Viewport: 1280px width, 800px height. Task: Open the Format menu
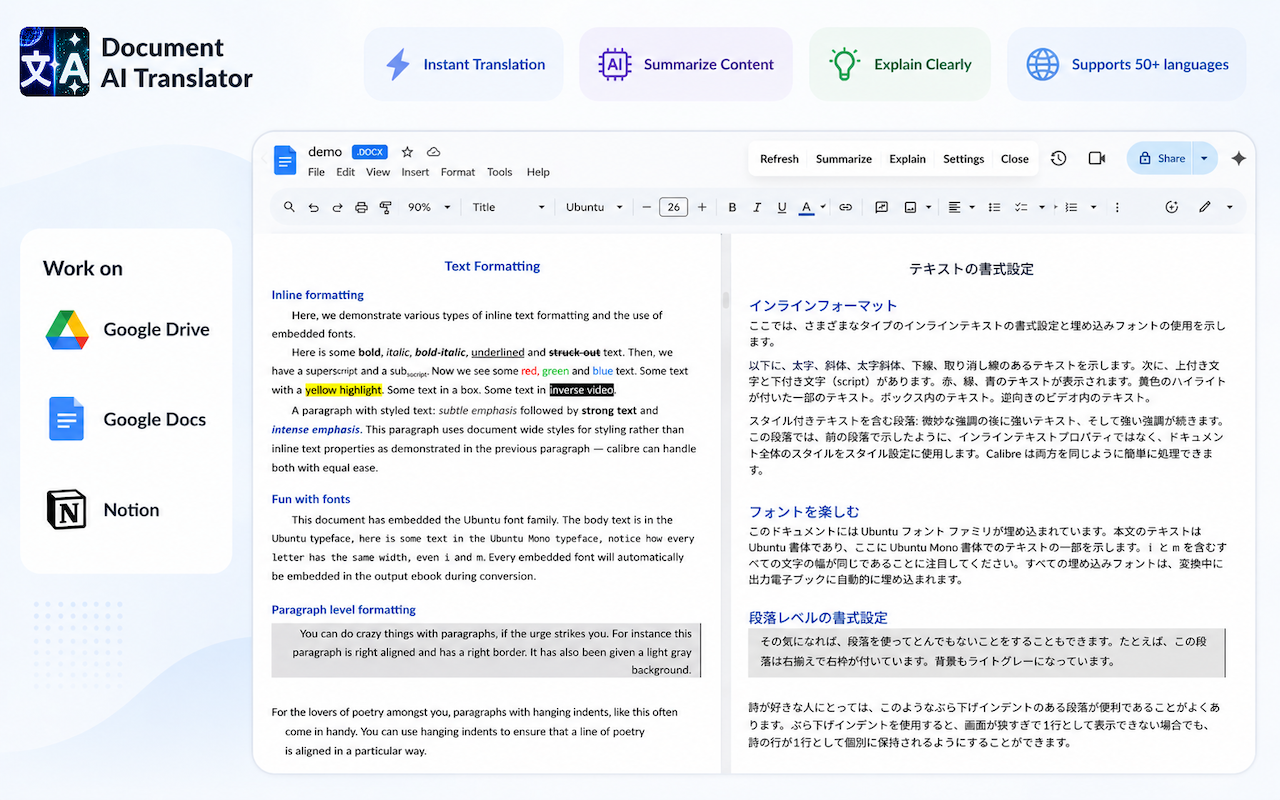[x=458, y=172]
